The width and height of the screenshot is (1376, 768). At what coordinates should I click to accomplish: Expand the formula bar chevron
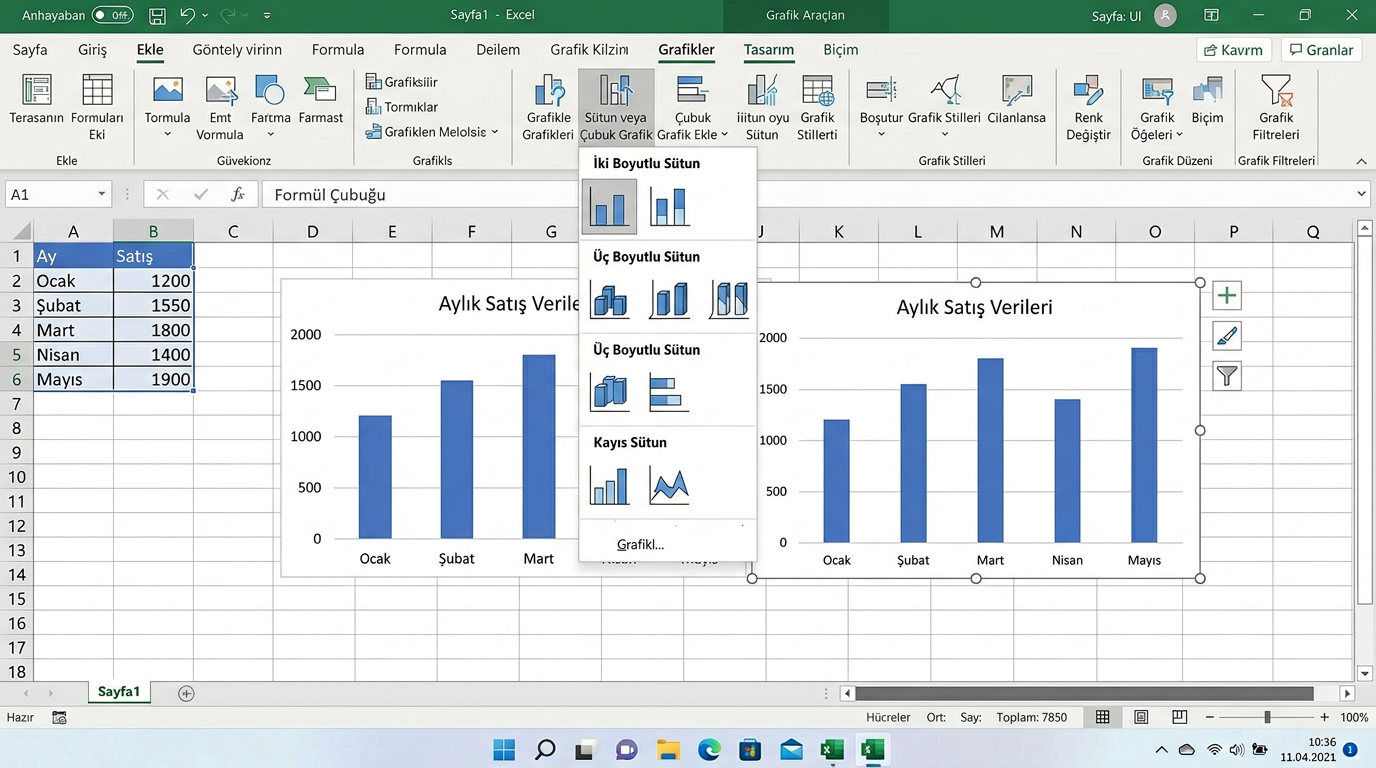(1361, 194)
